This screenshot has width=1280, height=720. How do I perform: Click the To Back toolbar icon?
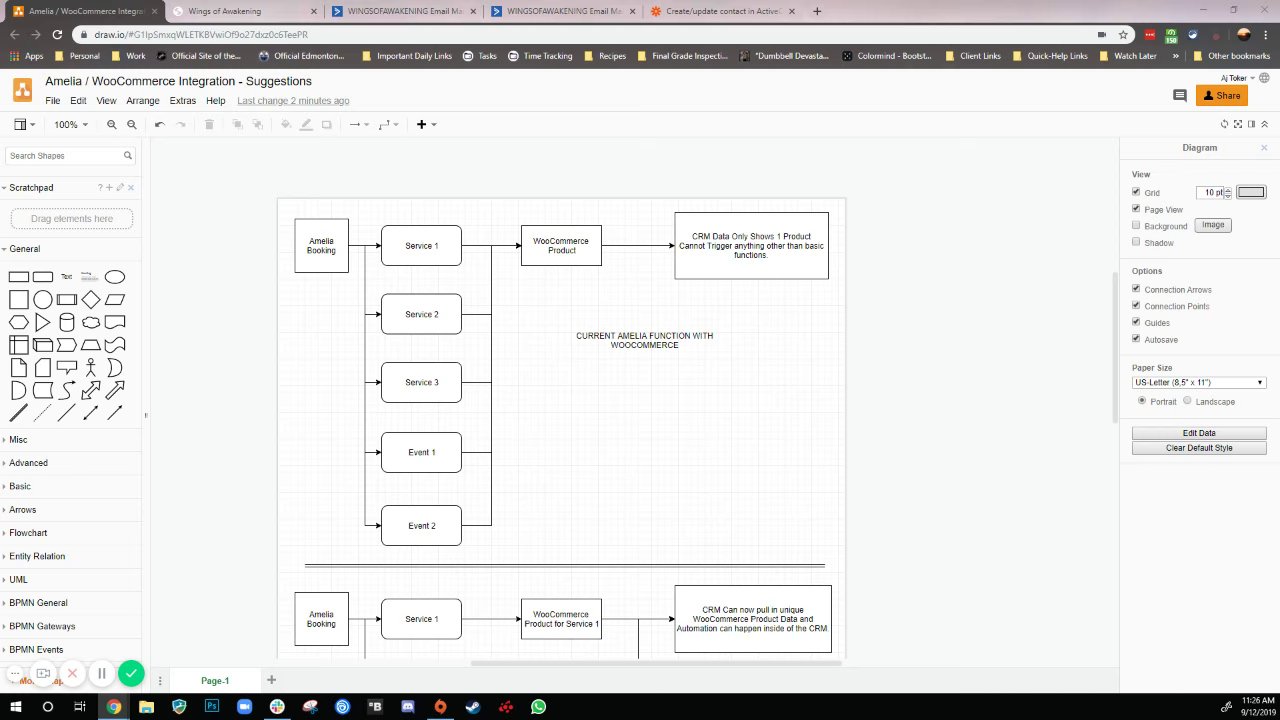(x=257, y=125)
